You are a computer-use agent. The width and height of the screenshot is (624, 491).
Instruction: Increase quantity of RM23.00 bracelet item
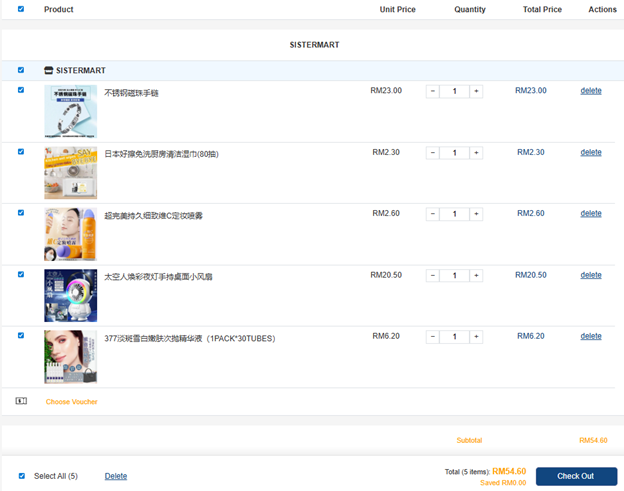(x=476, y=91)
